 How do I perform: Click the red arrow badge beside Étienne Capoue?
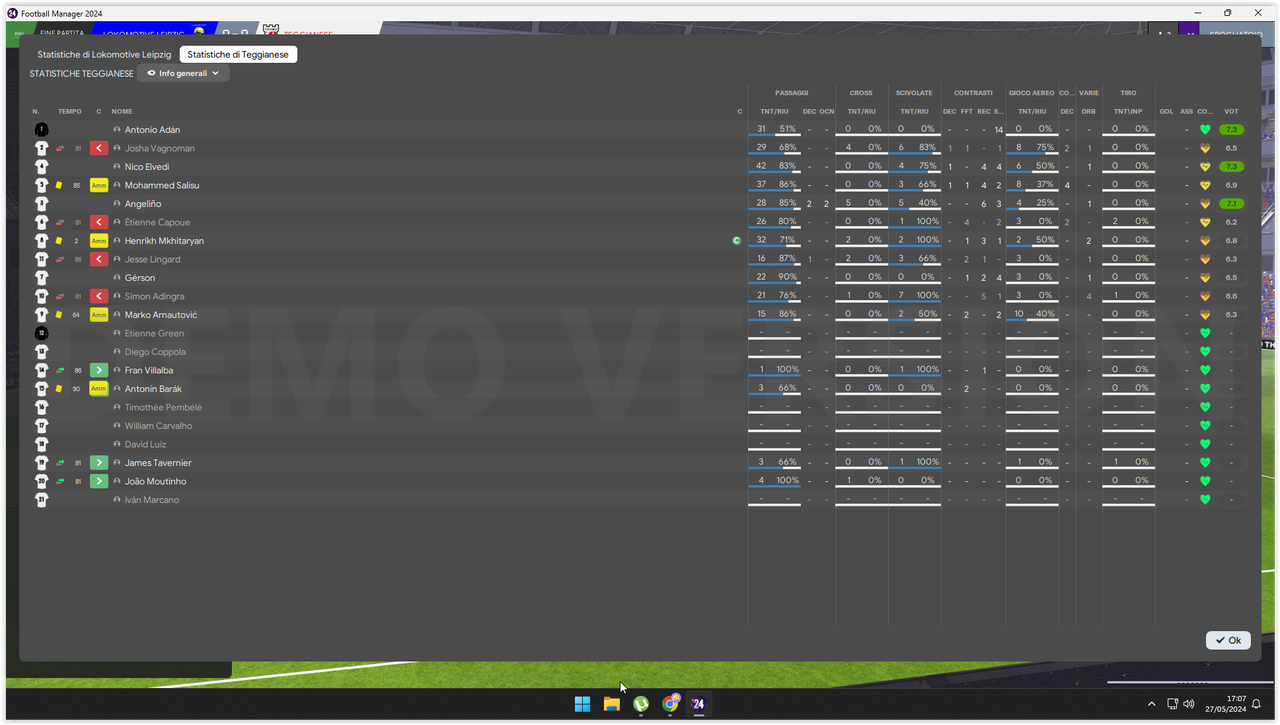99,222
